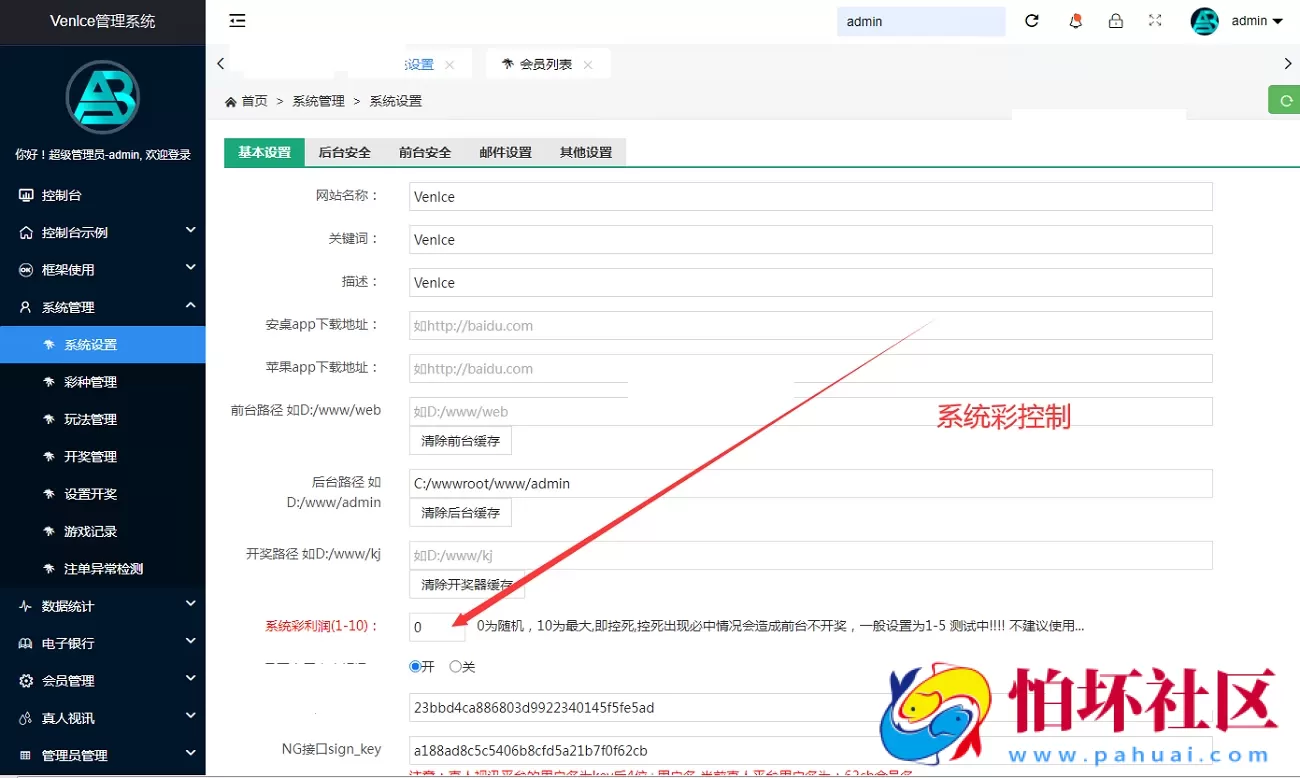Screen dimensions: 1300x778
Task: Click the lock screen icon
Action: (1116, 20)
